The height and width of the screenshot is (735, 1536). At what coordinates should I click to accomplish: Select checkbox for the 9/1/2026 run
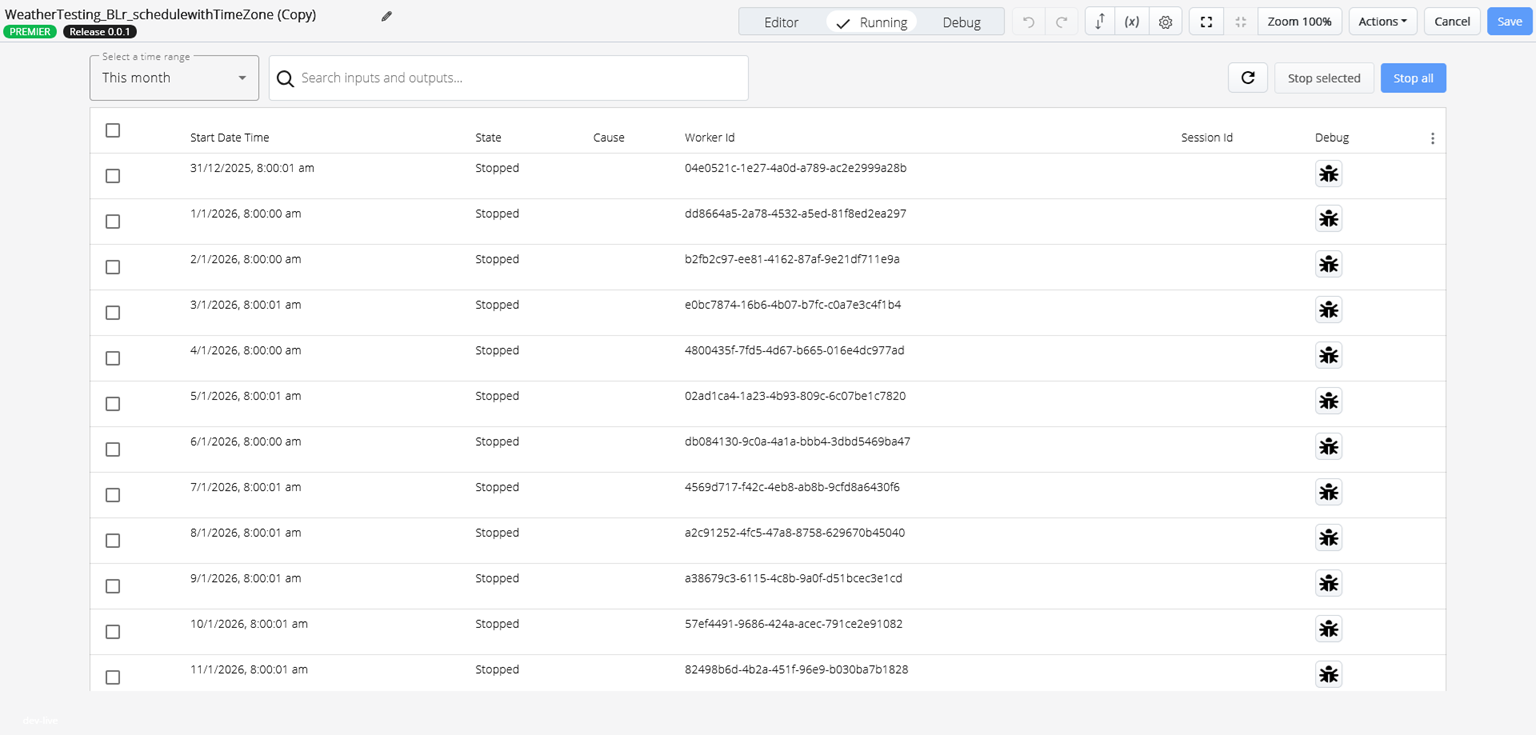[x=113, y=586]
